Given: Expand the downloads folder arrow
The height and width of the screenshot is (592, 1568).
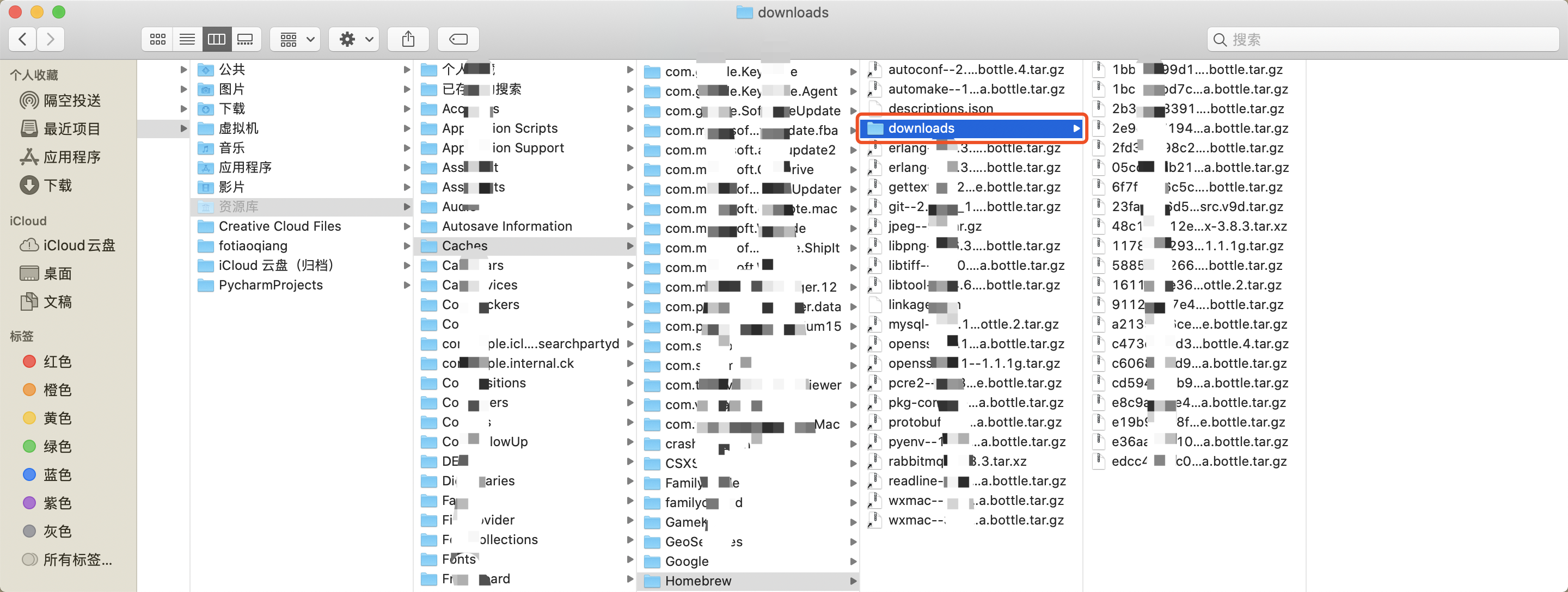Looking at the screenshot, I should click(x=1076, y=128).
